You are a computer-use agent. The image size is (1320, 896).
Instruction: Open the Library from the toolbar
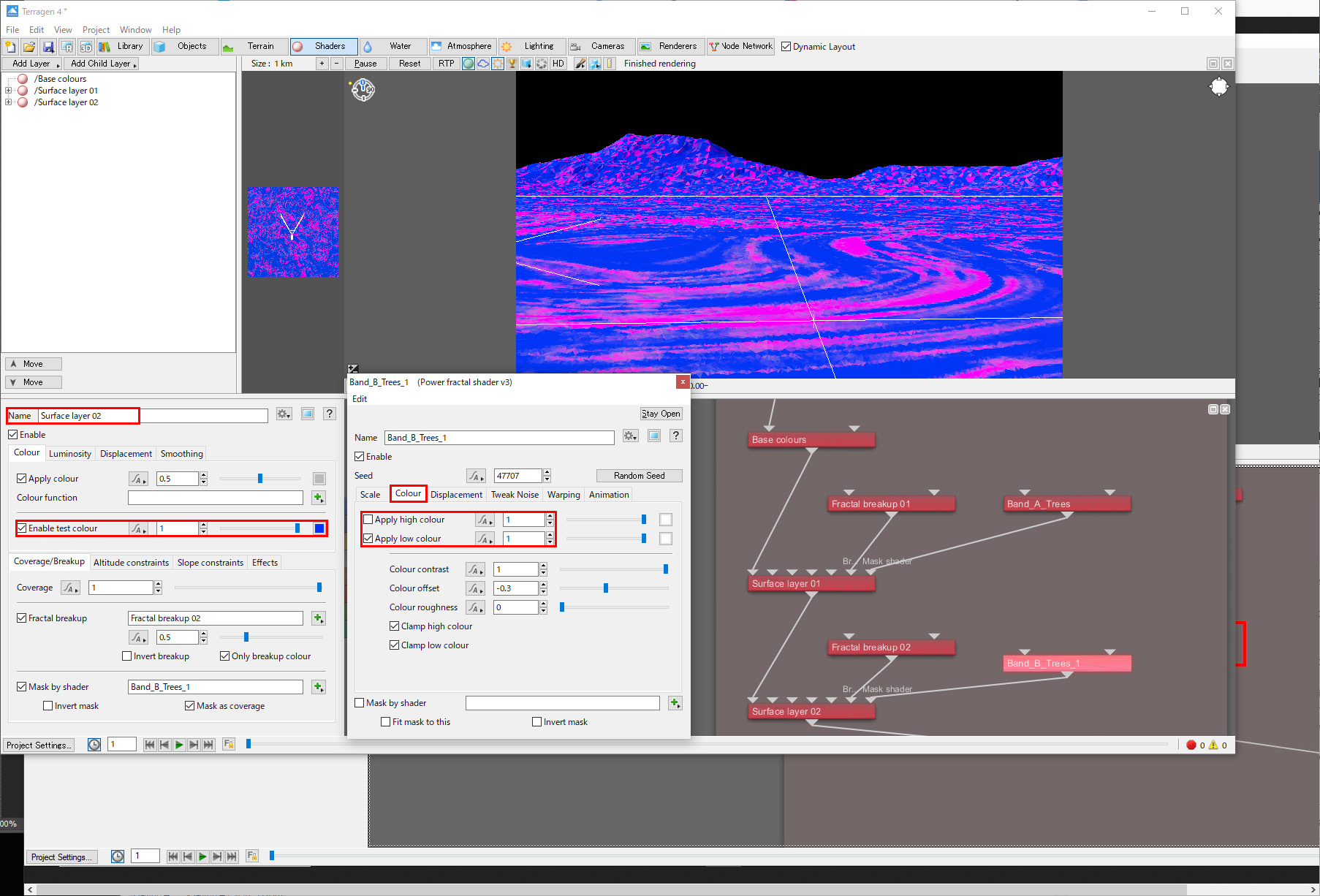[x=123, y=46]
